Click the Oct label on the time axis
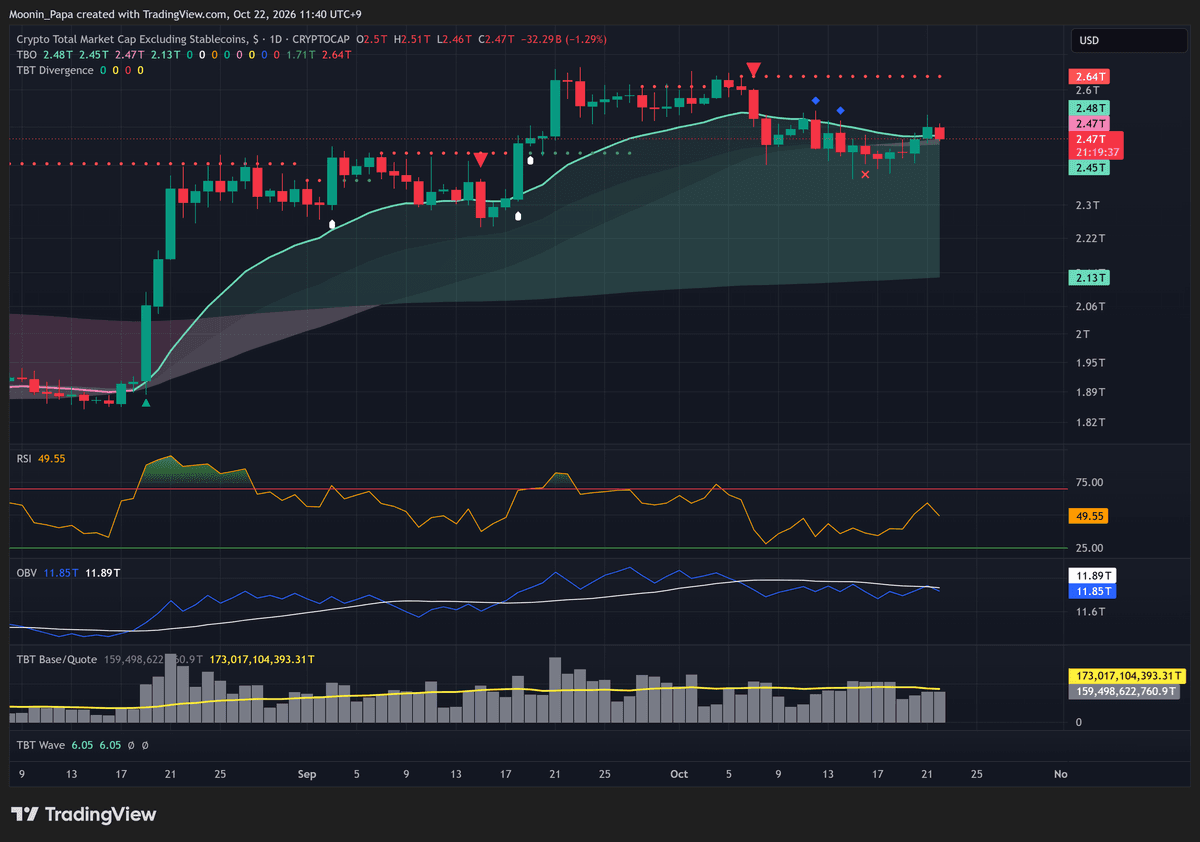 click(x=680, y=774)
